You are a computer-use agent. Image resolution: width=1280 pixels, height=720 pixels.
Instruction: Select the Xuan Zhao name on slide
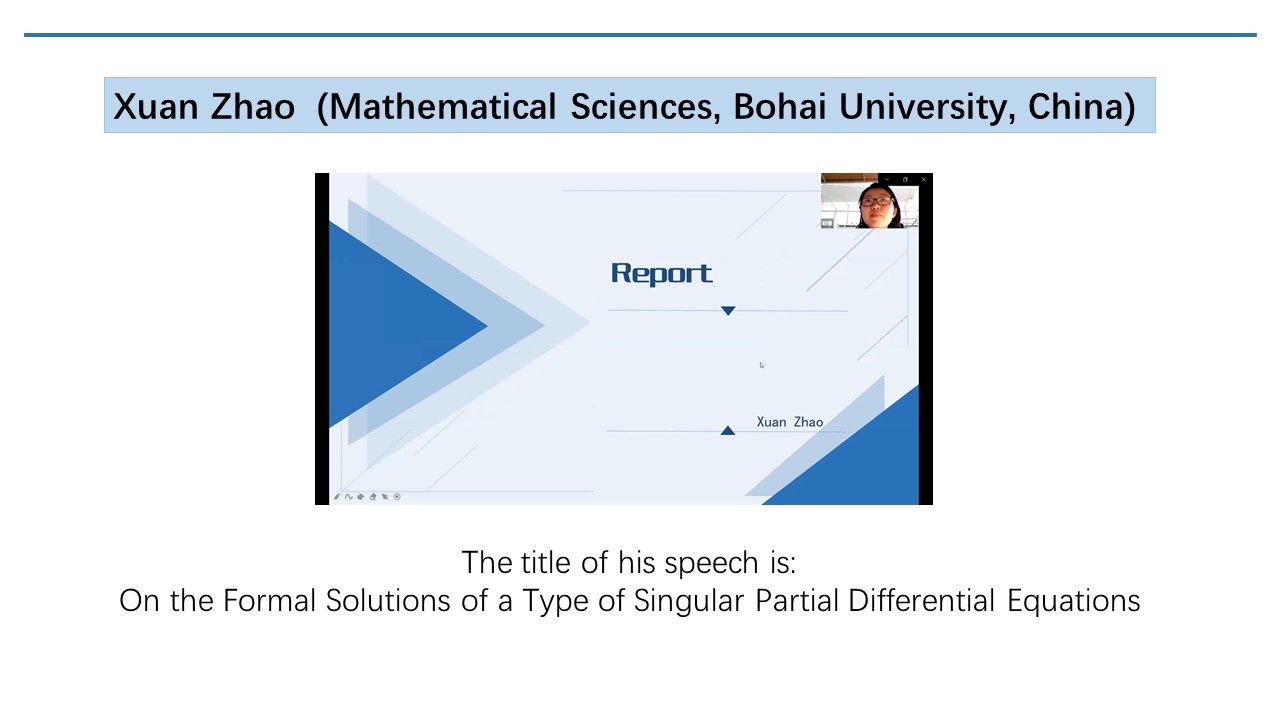(790, 422)
